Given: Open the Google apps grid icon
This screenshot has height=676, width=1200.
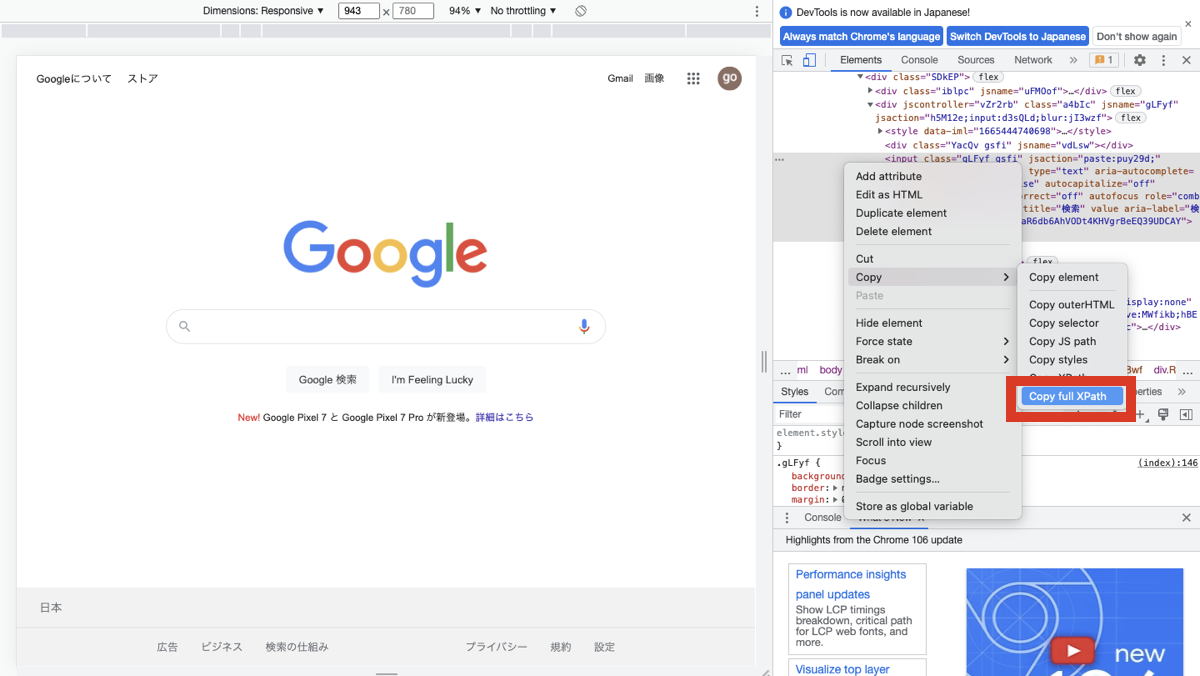Looking at the screenshot, I should [x=693, y=78].
